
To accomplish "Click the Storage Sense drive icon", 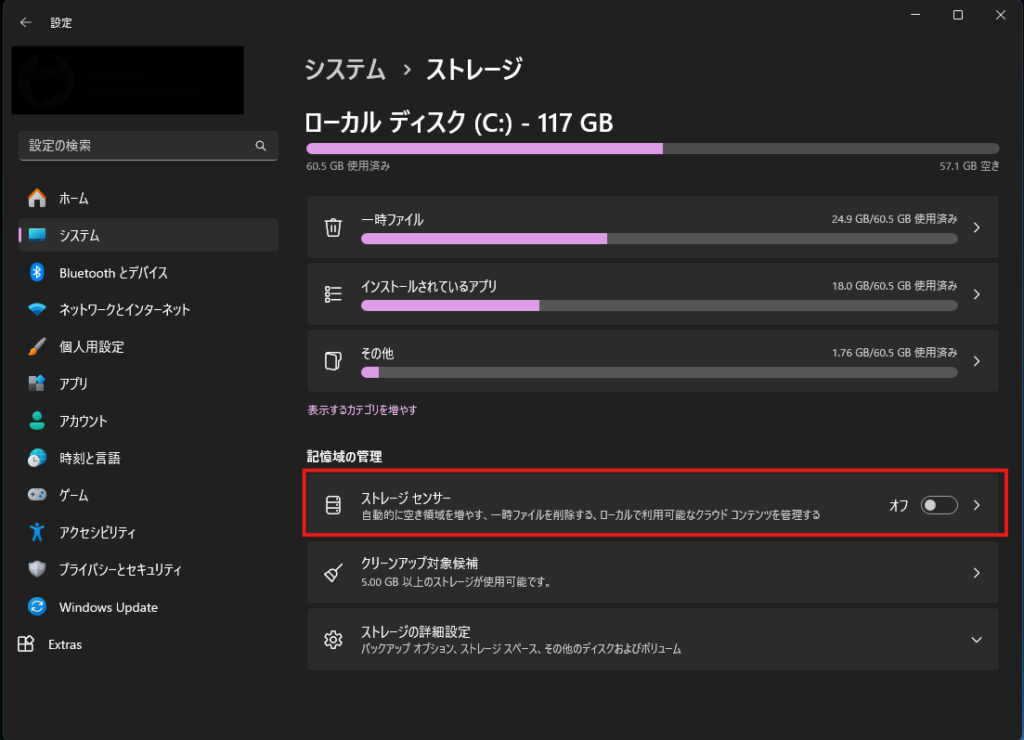I will point(334,505).
